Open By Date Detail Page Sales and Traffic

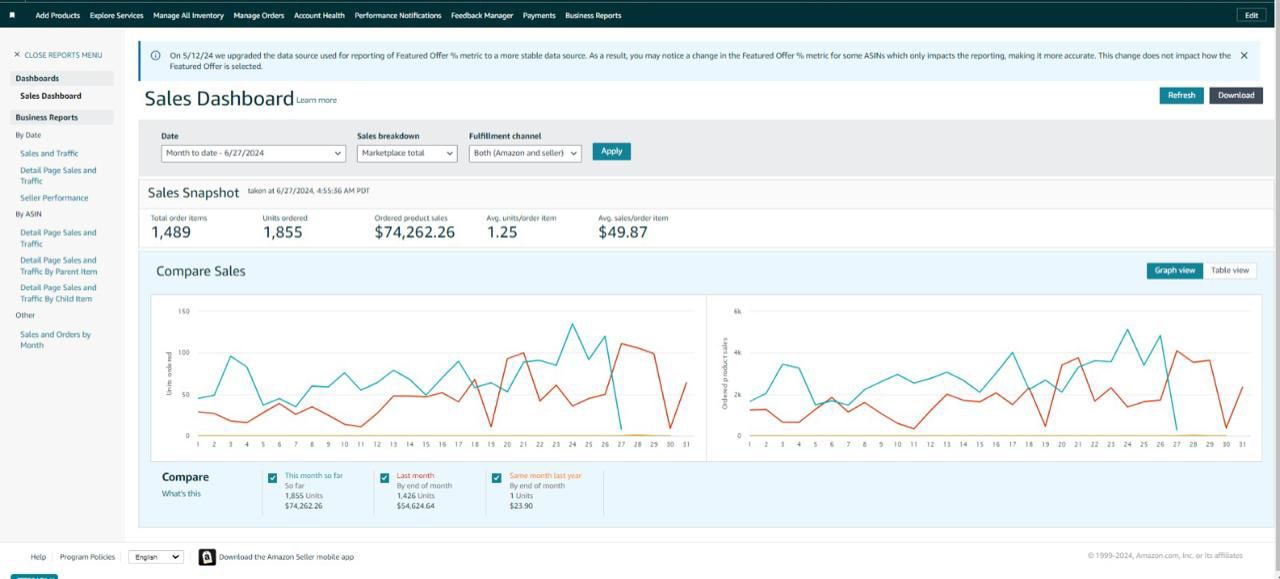point(58,176)
